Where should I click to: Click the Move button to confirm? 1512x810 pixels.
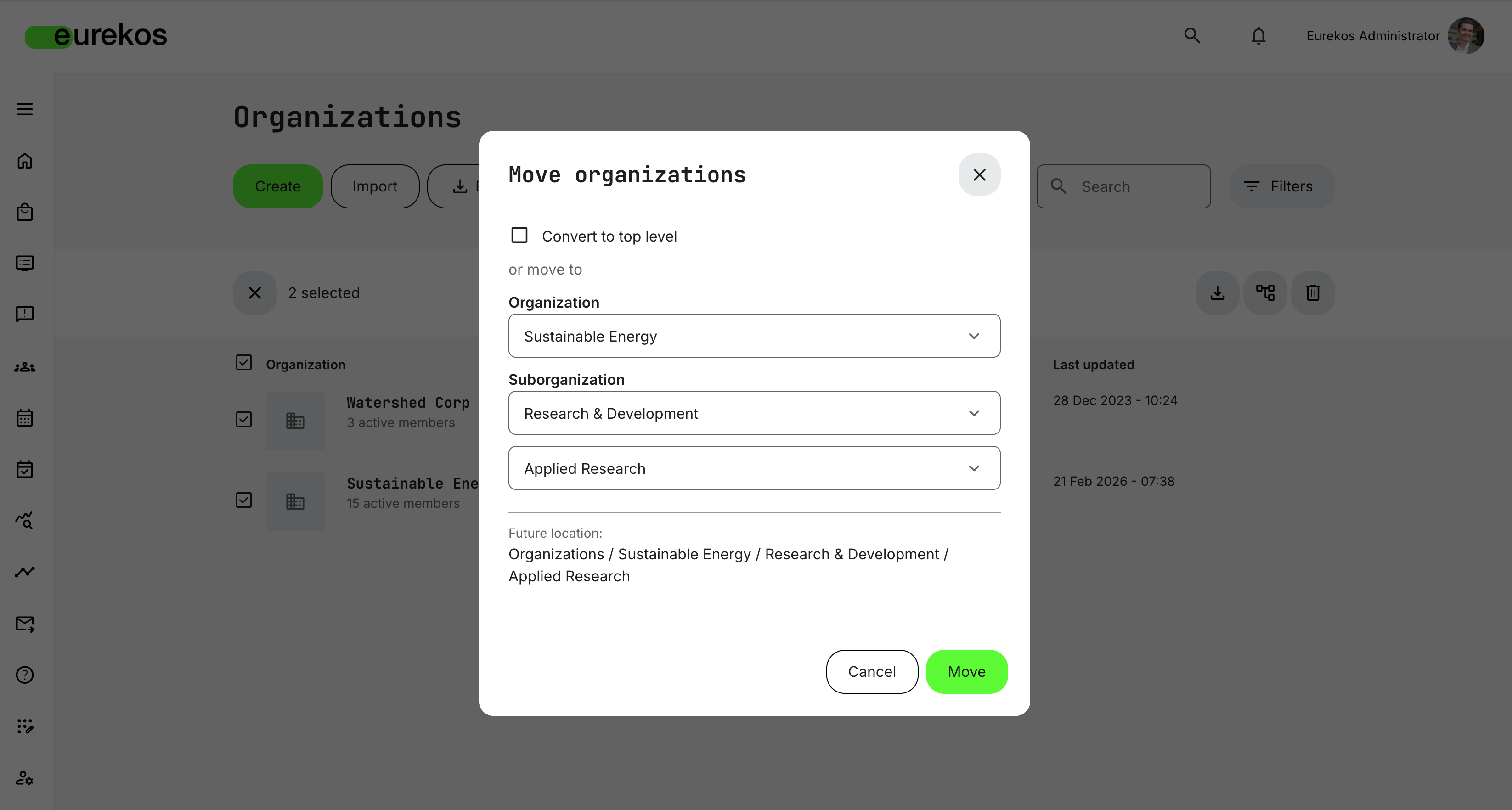click(x=966, y=671)
